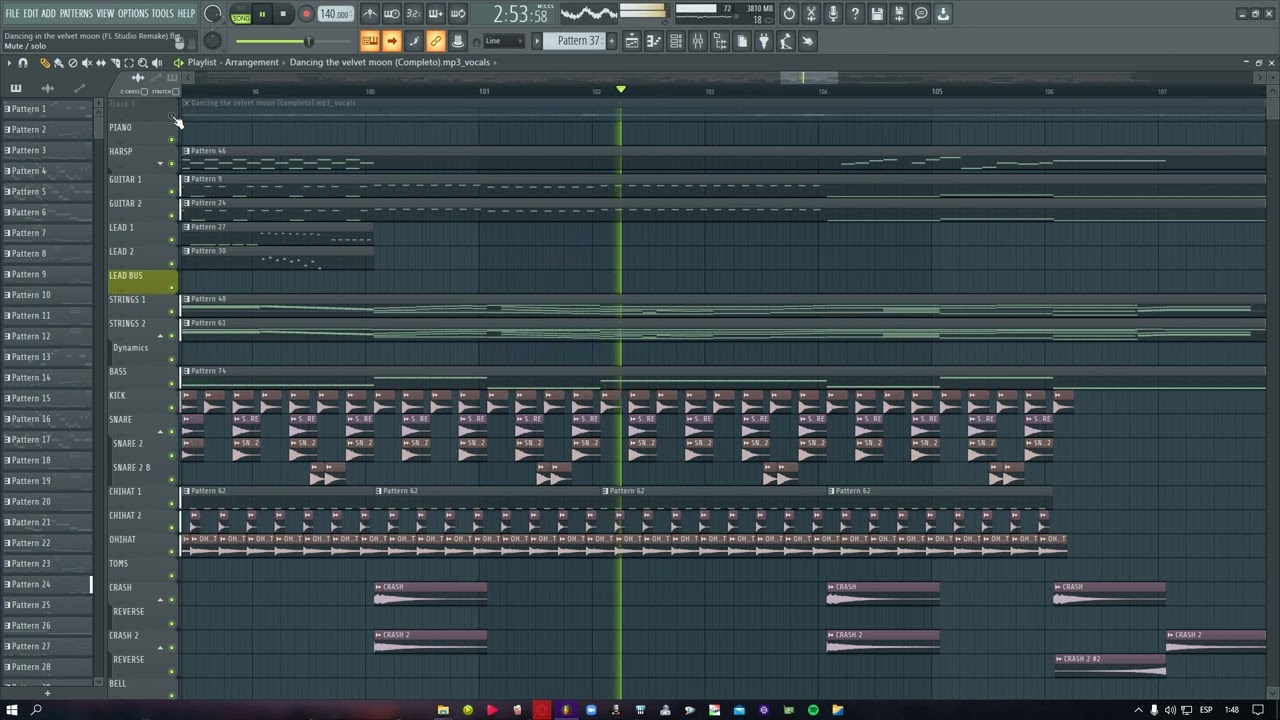Viewport: 1280px width, 720px height.
Task: Click the microphone one-click recording icon
Action: [x=833, y=14]
